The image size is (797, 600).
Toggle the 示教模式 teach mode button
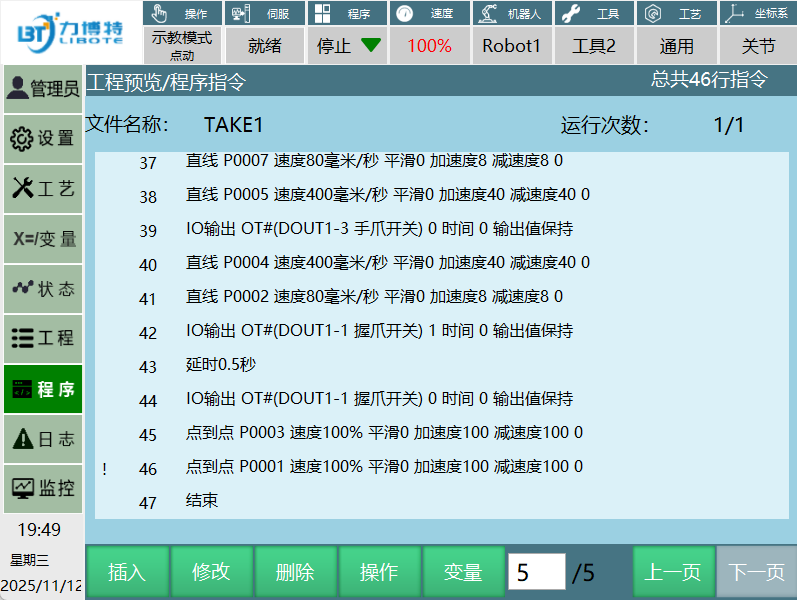(x=182, y=46)
